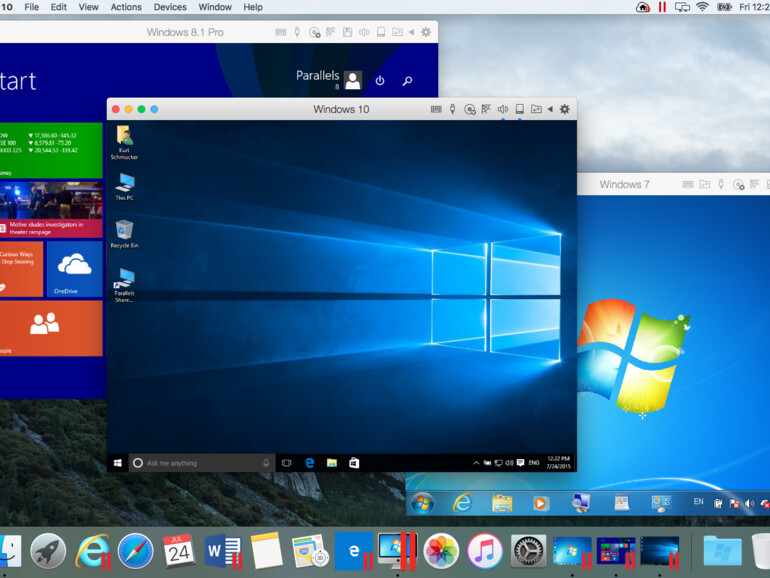Click EN language indicator in Windows 7
Screen dimensions: 770x578
(698, 501)
